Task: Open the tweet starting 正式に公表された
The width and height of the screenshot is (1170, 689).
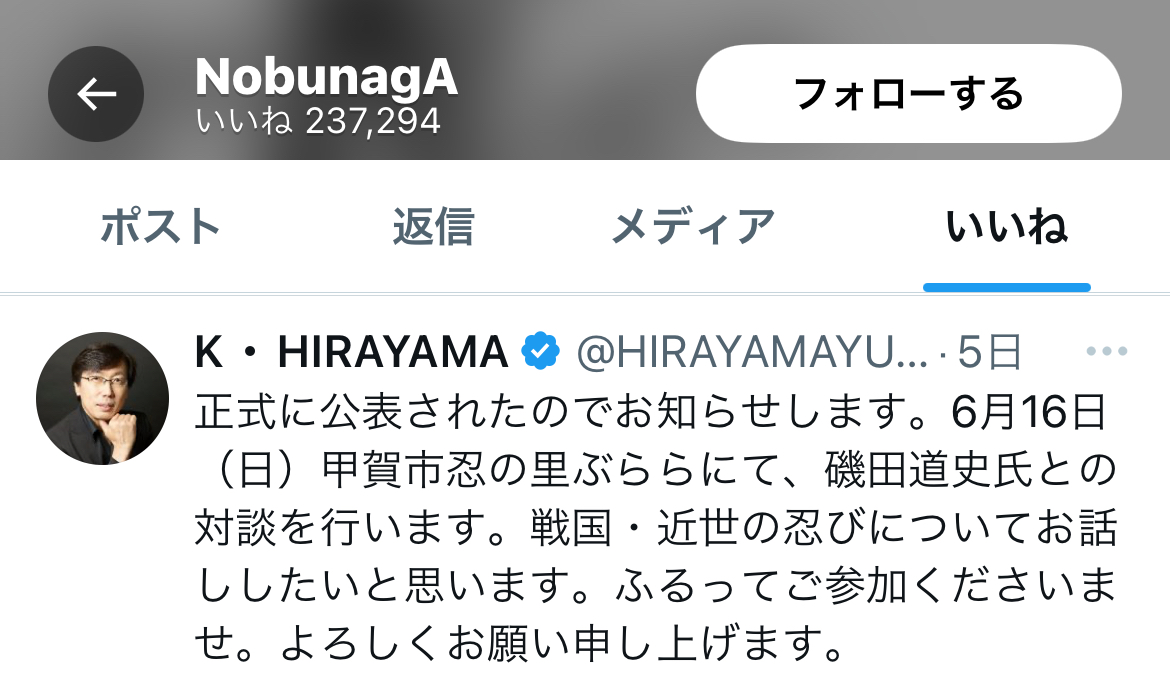Action: pos(657,527)
